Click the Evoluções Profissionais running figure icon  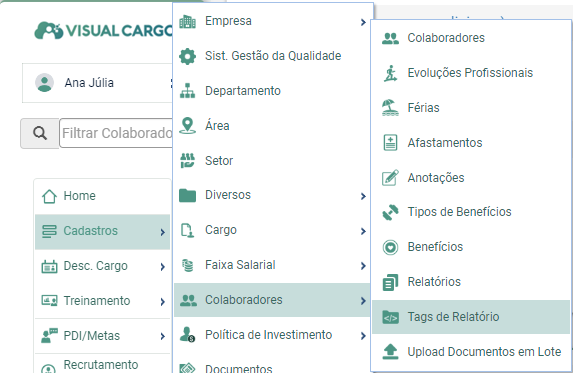coord(390,73)
